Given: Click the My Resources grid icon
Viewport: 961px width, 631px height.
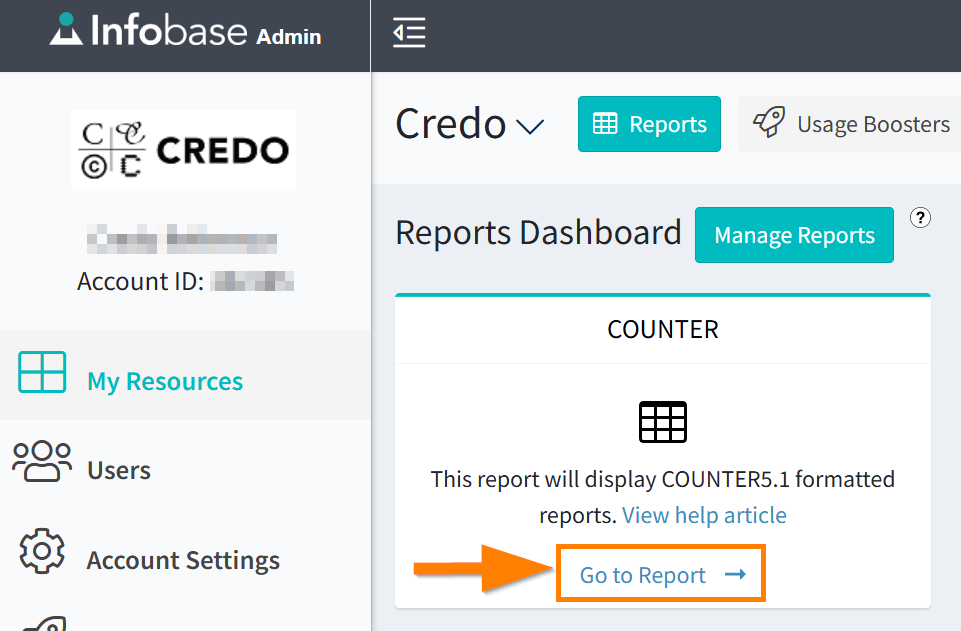Looking at the screenshot, I should [42, 372].
